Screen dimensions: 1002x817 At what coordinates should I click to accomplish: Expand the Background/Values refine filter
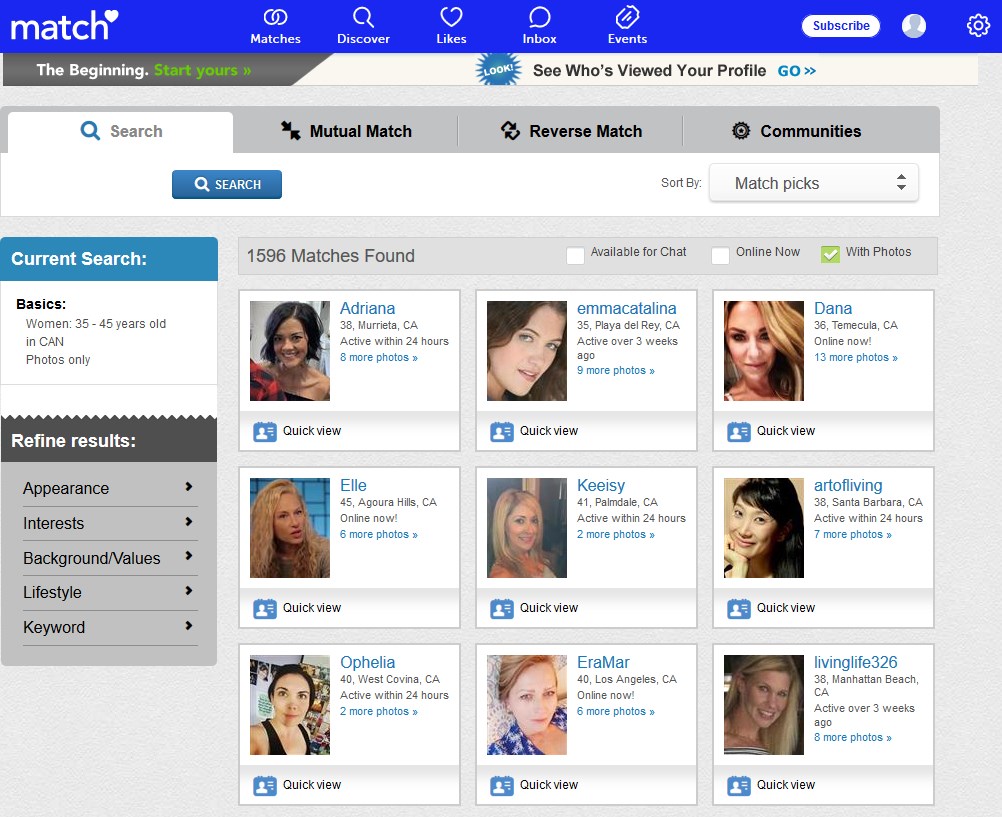pos(110,558)
